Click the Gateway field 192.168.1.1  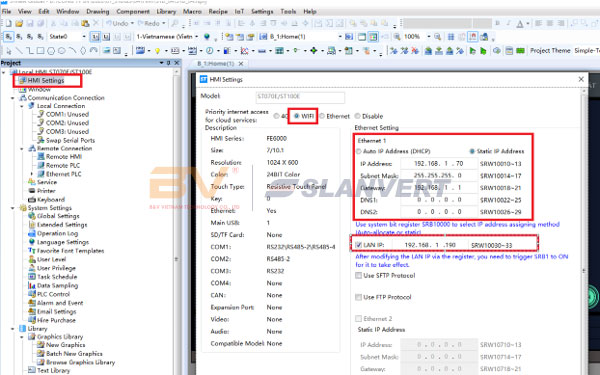click(x=439, y=188)
